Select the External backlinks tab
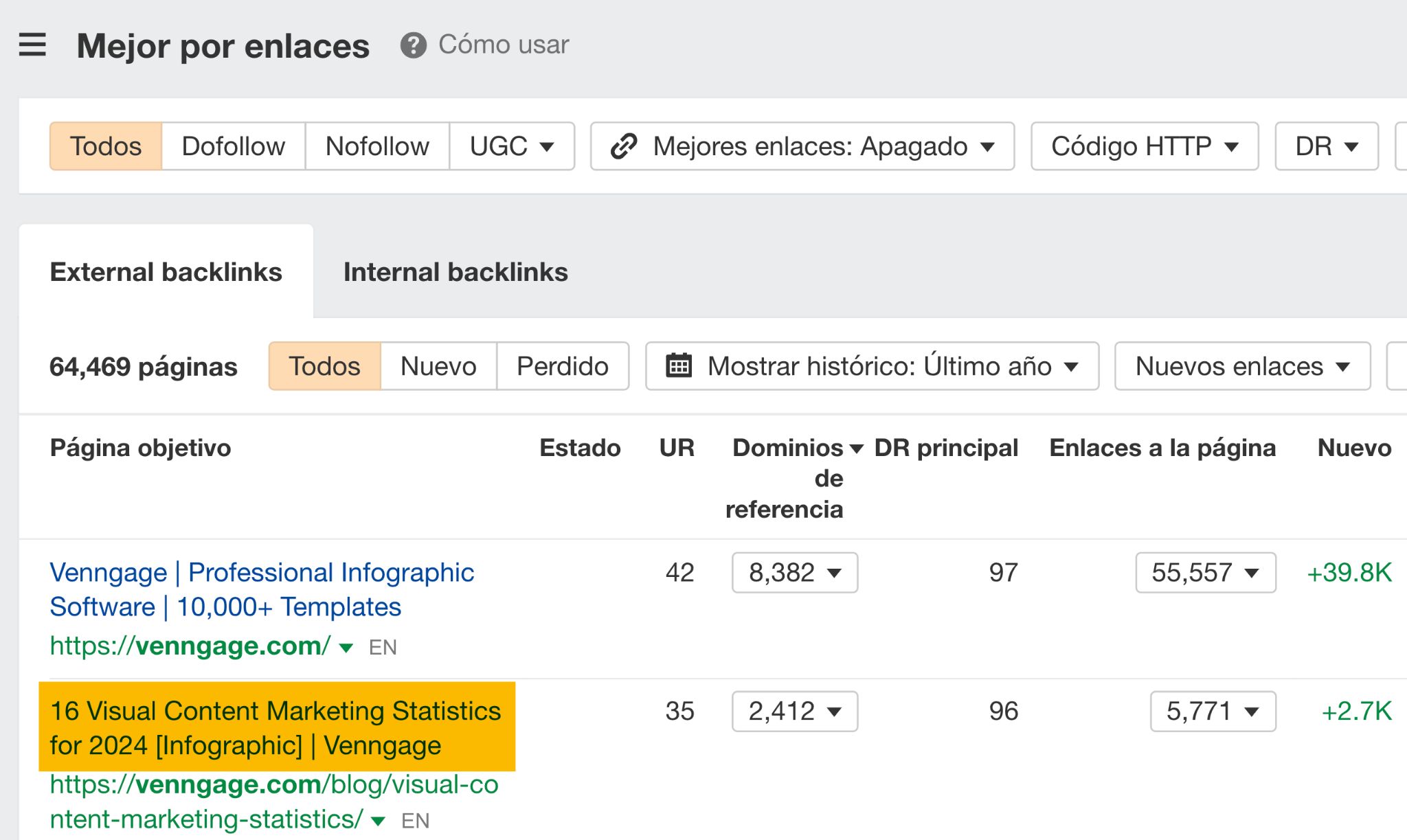This screenshot has height=840, width=1407. [166, 272]
